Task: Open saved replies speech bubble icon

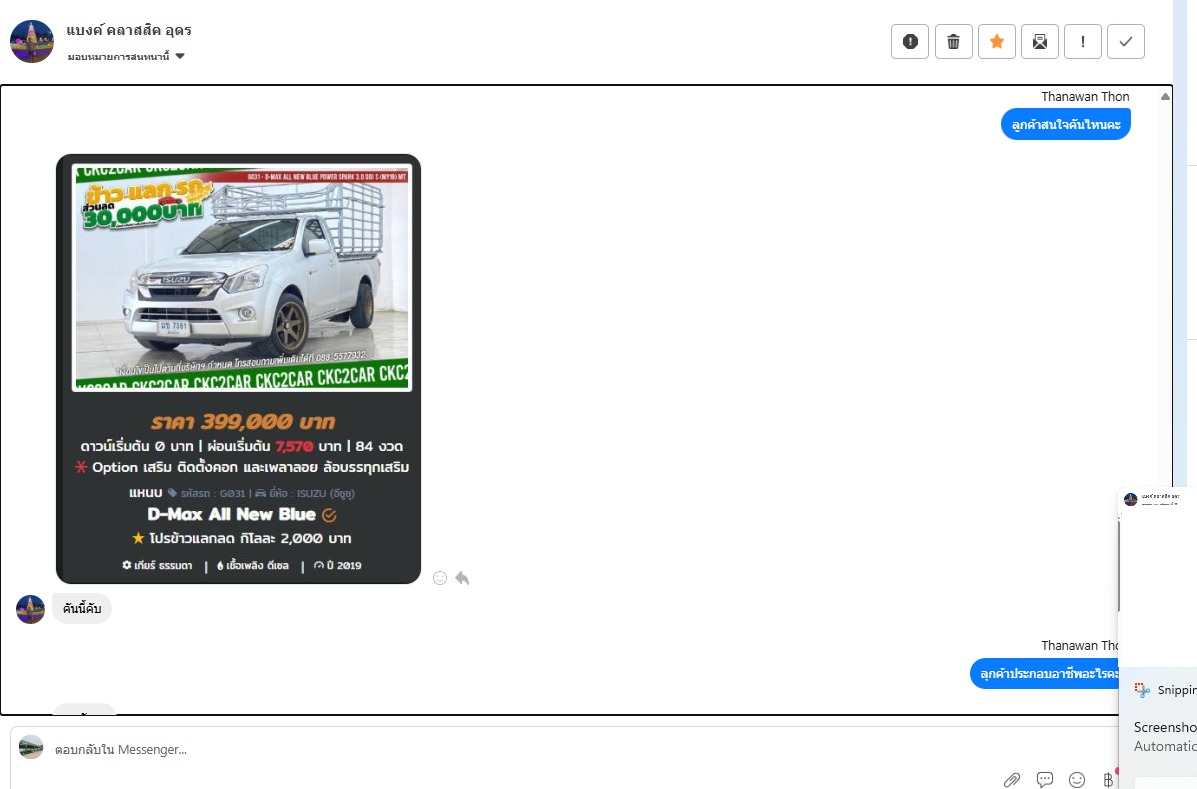Action: (x=1044, y=779)
